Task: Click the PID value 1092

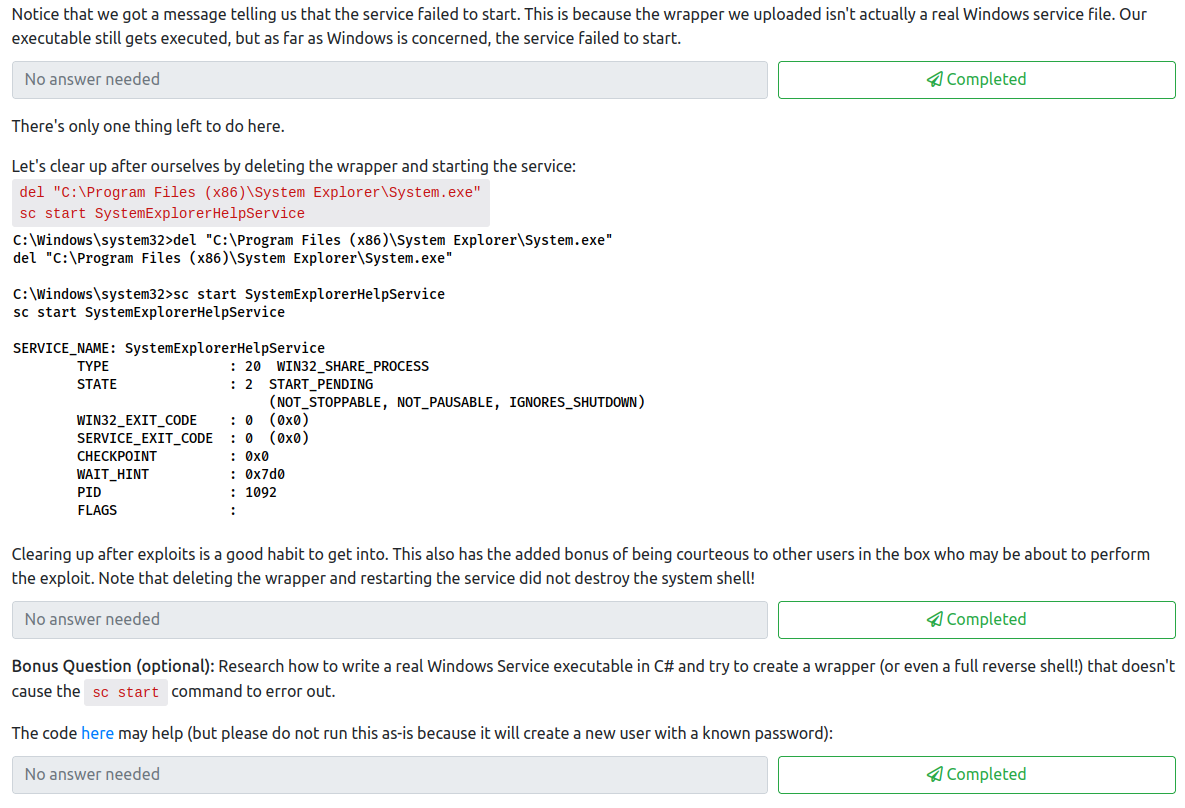Action: pyautogui.click(x=260, y=492)
